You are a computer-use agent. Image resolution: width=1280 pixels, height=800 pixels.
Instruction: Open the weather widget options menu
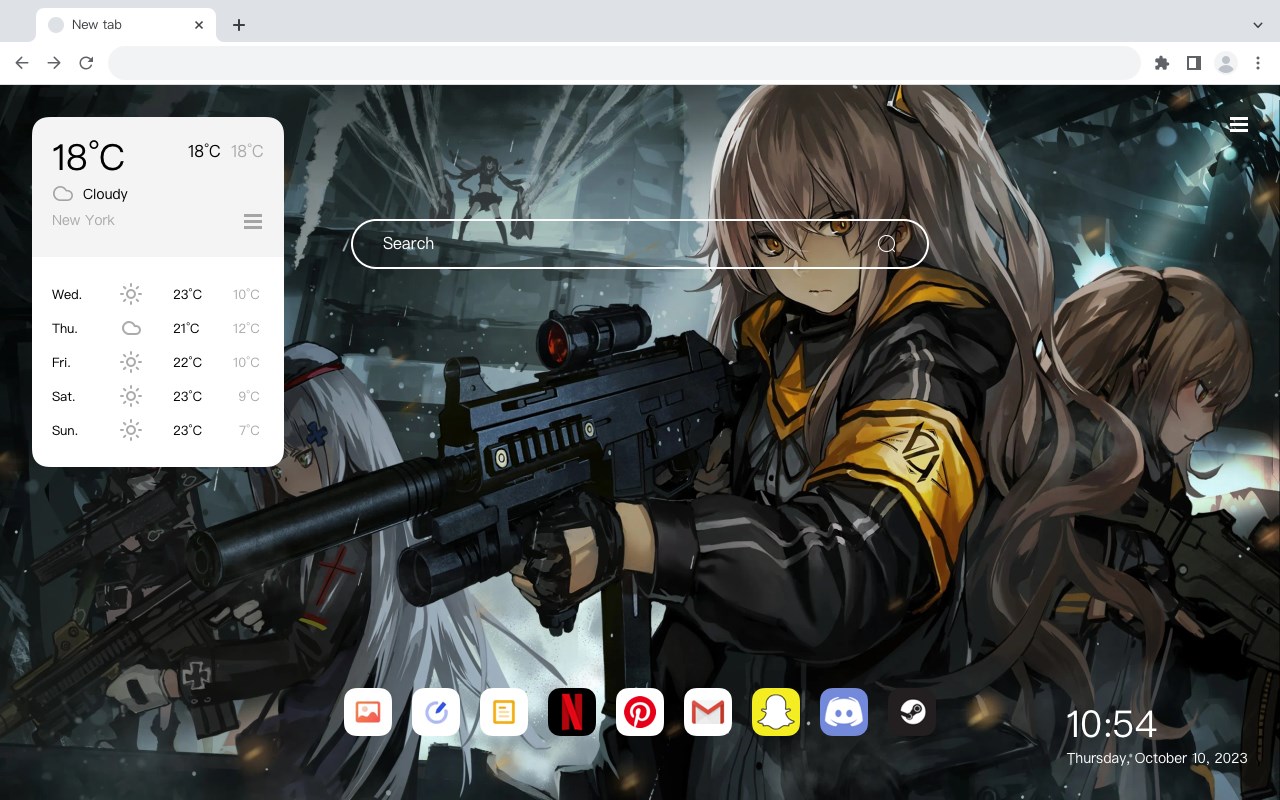(253, 221)
